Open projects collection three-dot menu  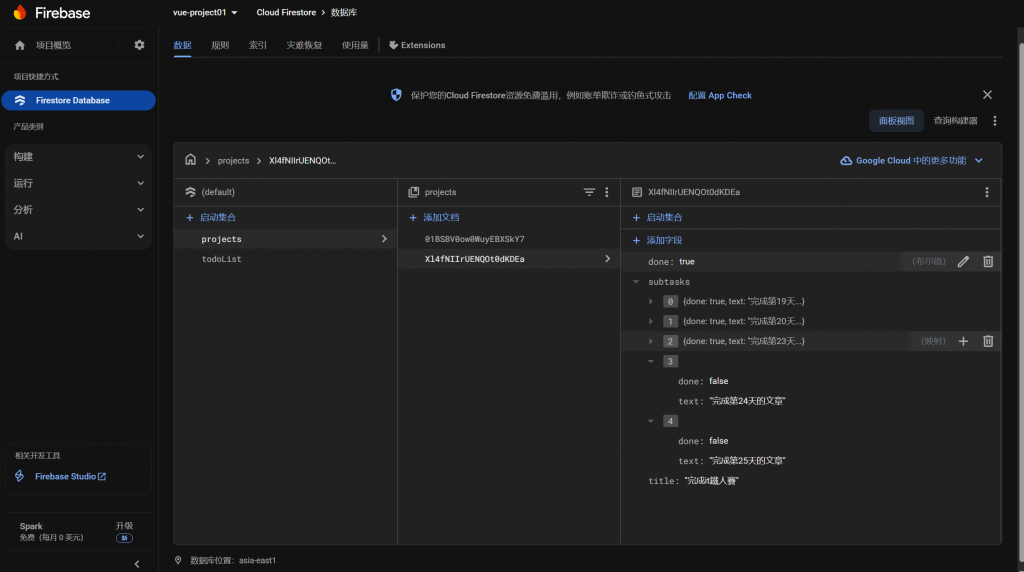click(607, 192)
